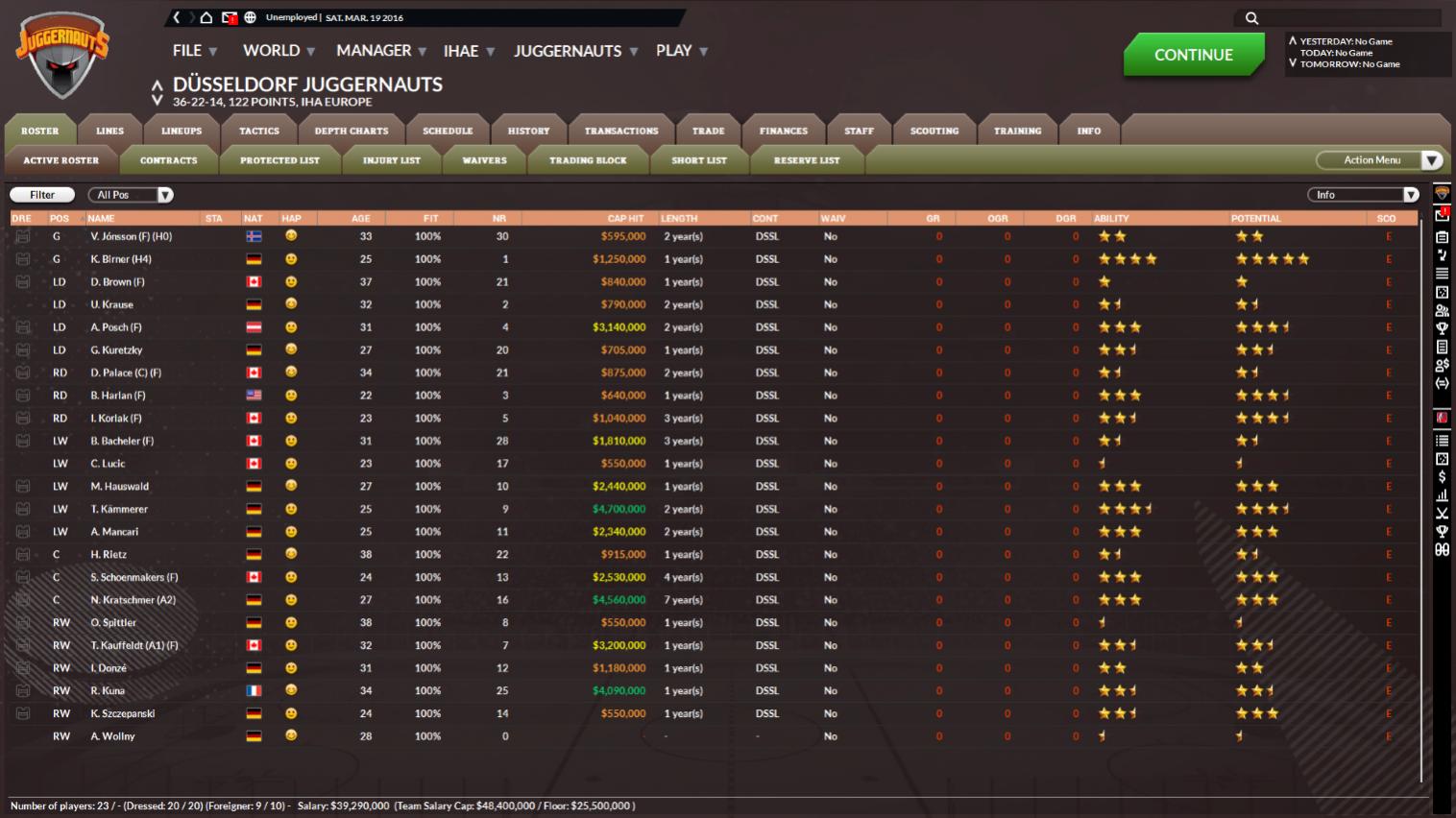Click the bar chart icon in sidebar
Viewport: 1456px width, 818px height.
(1442, 495)
